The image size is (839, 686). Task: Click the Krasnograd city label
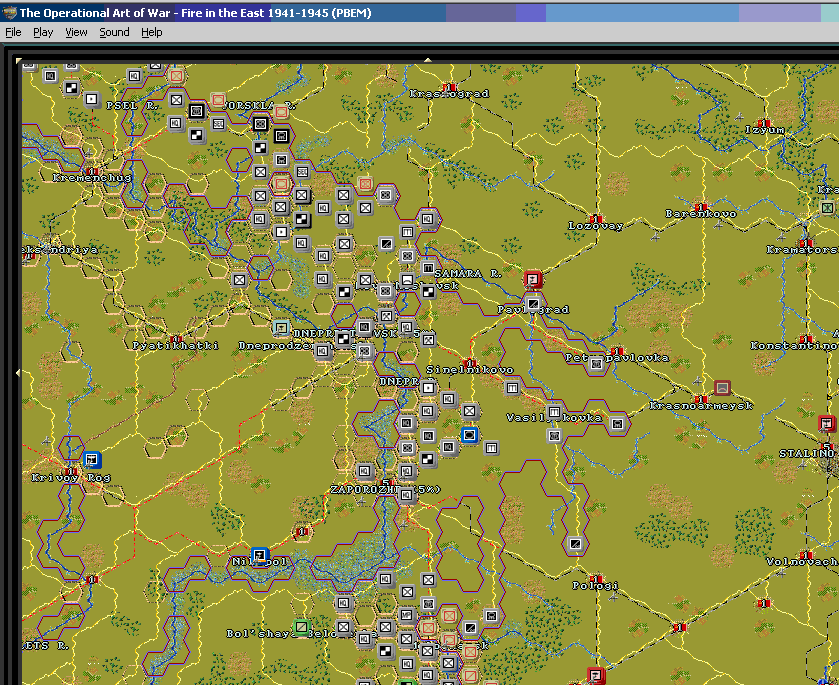click(449, 94)
